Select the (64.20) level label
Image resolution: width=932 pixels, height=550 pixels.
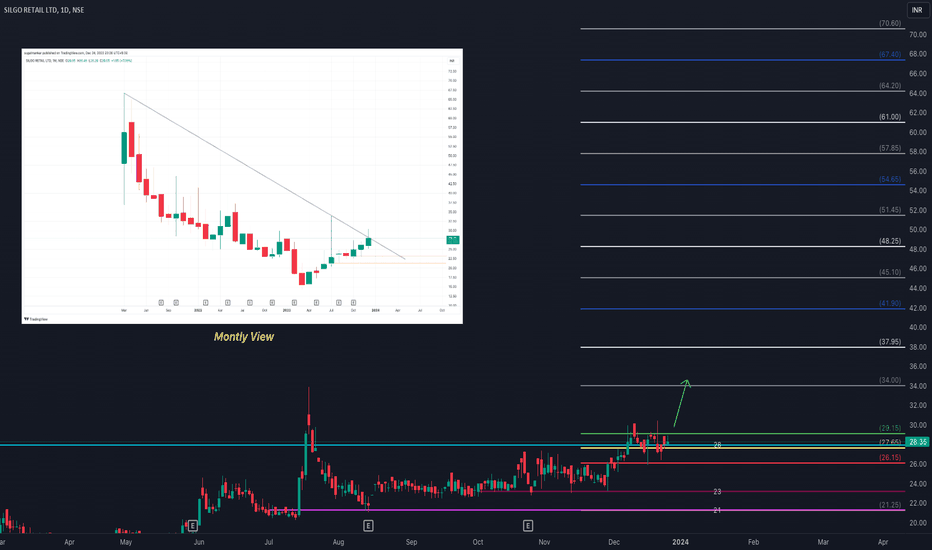tap(890, 86)
